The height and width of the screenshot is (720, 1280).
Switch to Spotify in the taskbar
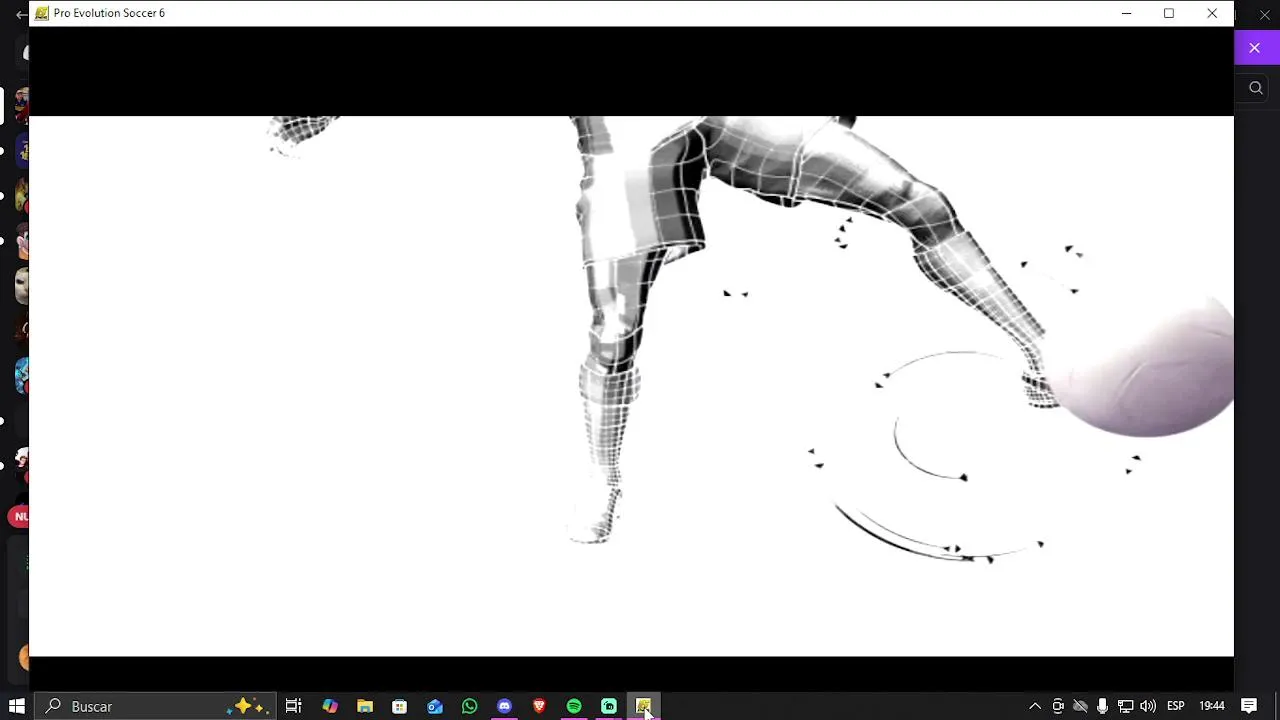[x=574, y=706]
